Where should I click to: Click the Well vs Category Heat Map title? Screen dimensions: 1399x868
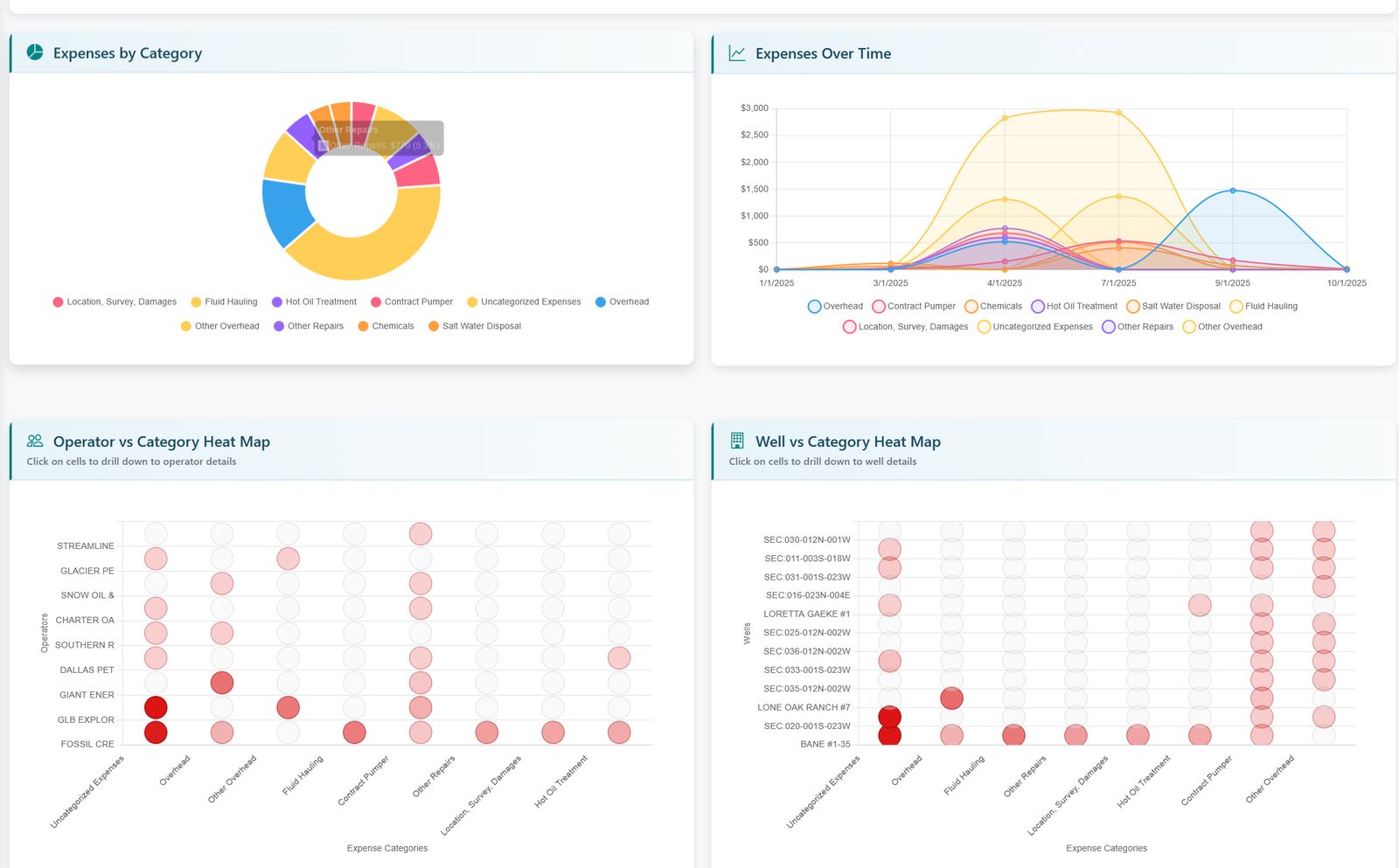pyautogui.click(x=848, y=441)
